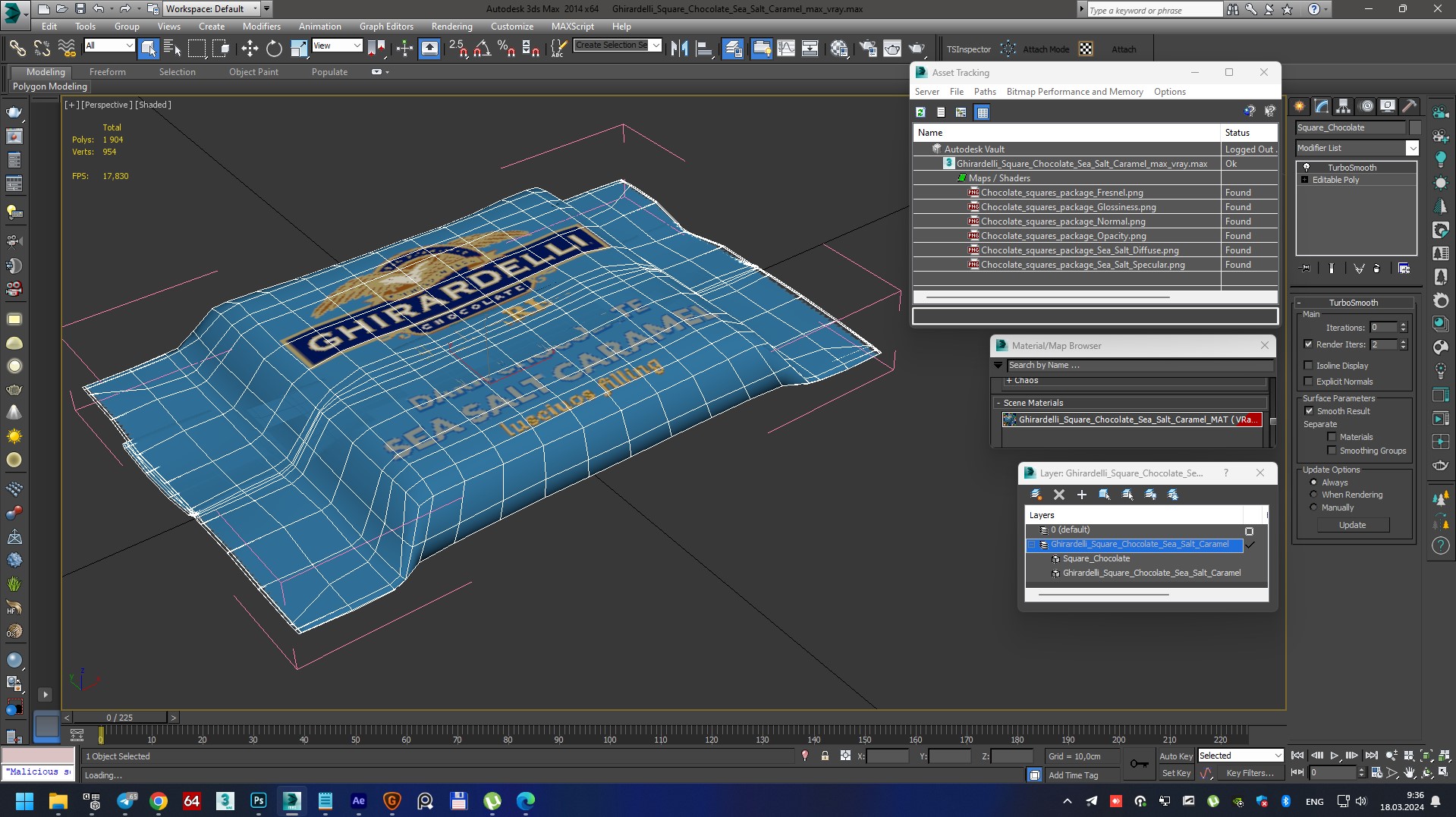Click the Attach Mode button

(1046, 49)
